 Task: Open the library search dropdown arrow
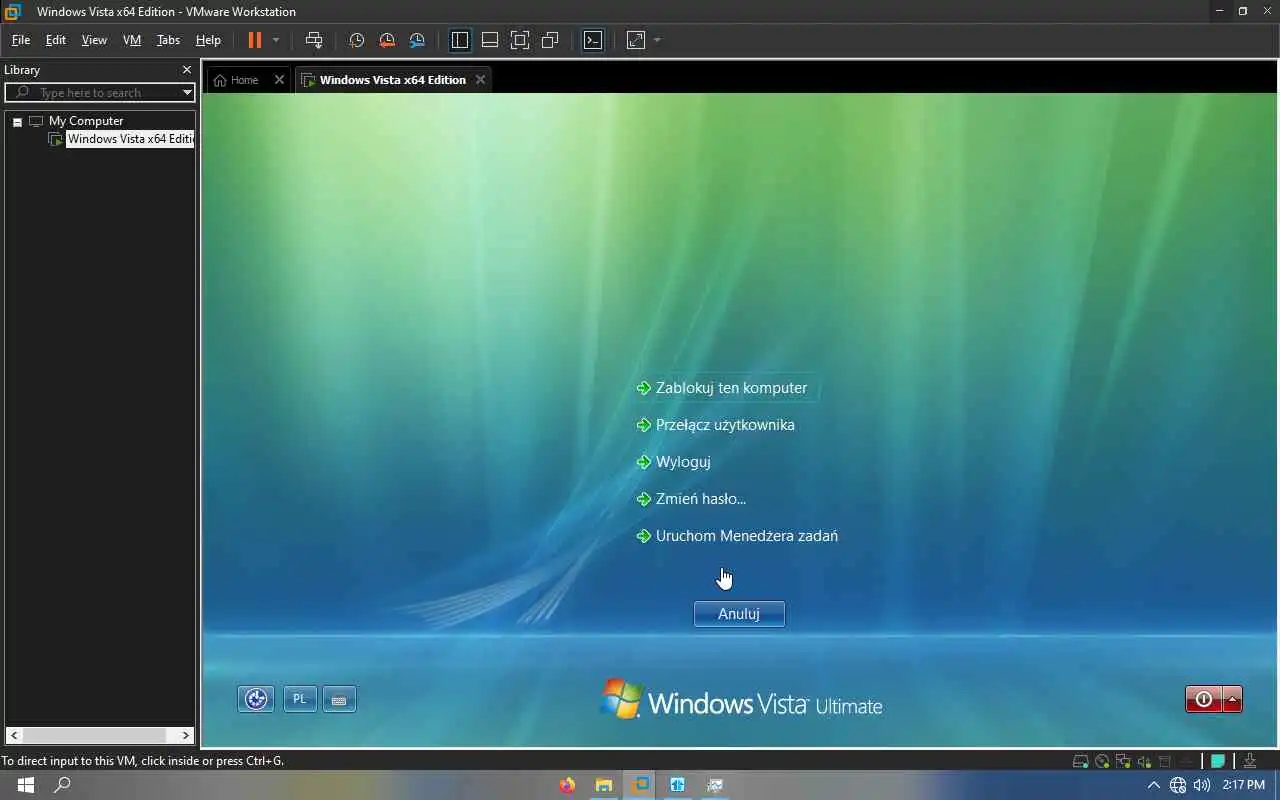pos(187,92)
